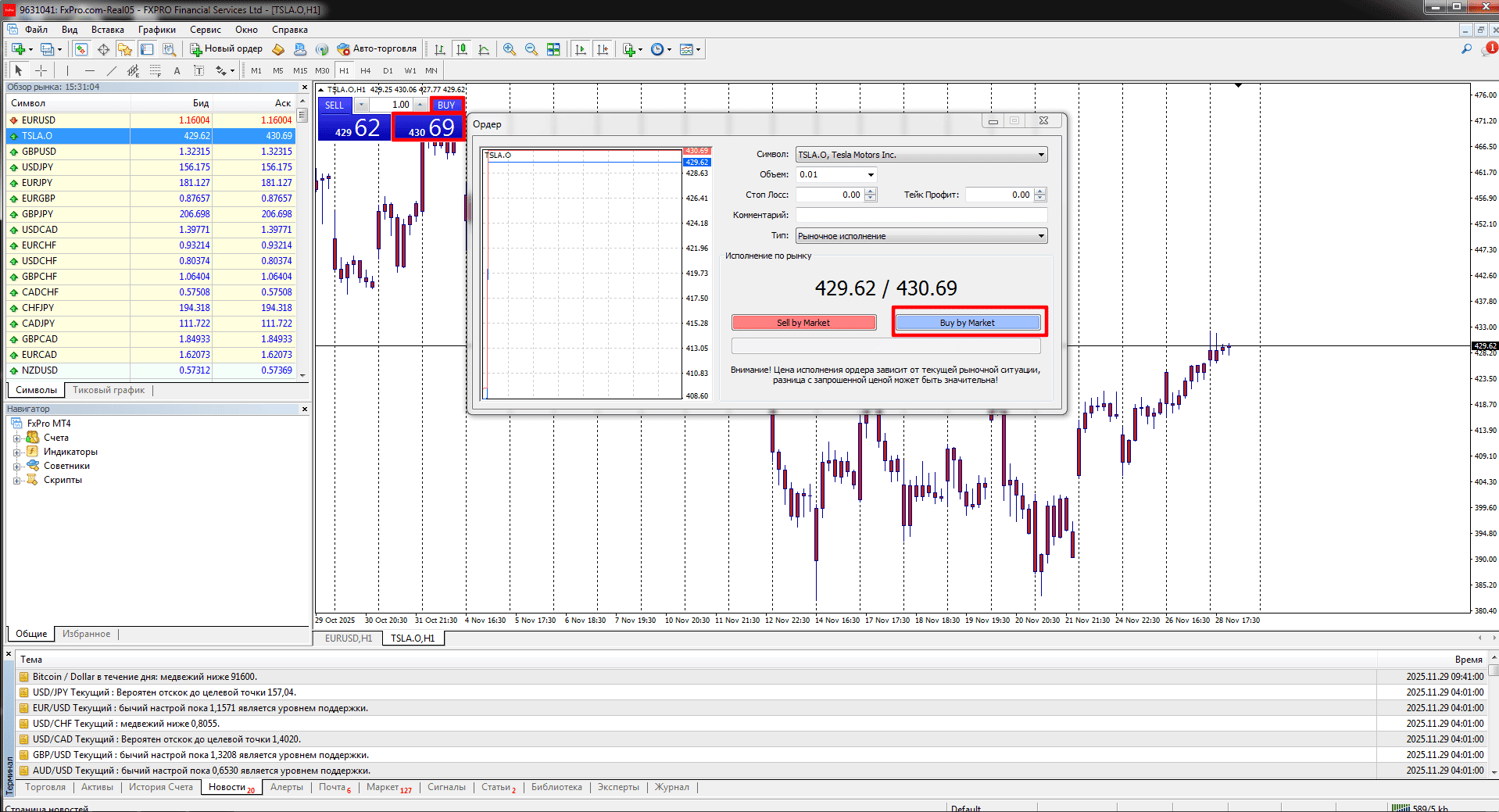
Task: Switch timeframe to W1
Action: pos(410,70)
